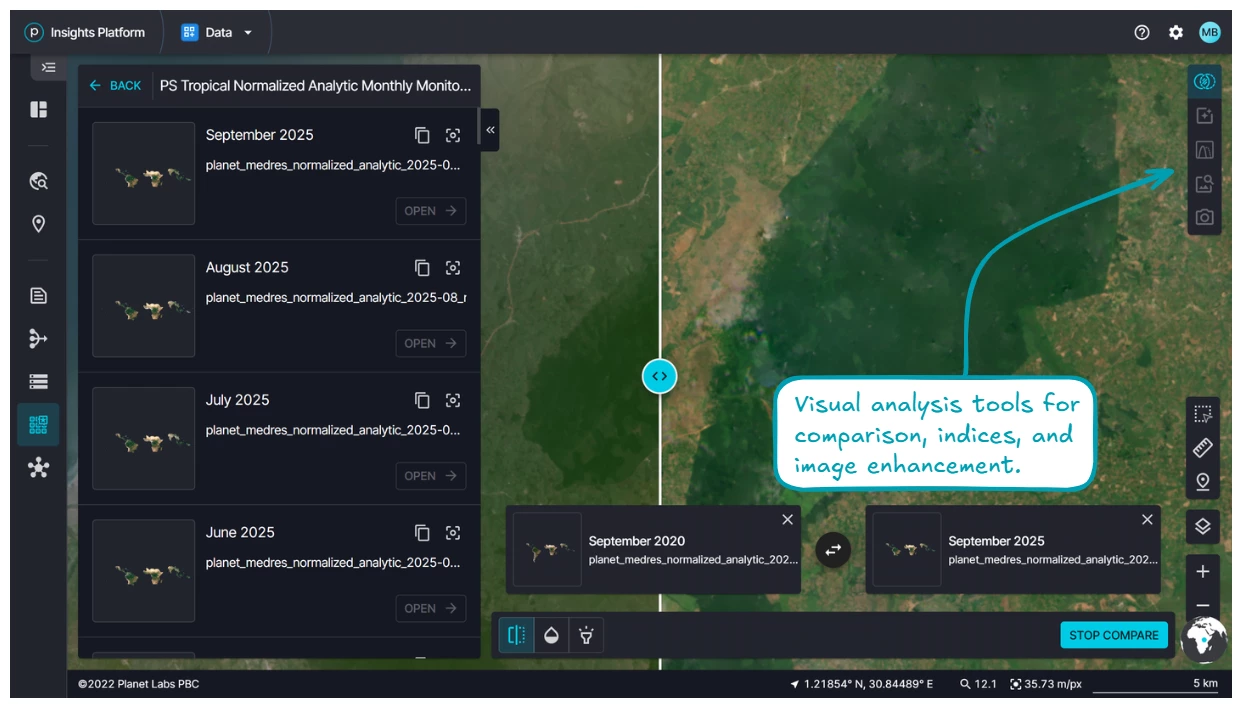
Task: Click the June 2025 list thumbnail
Action: pos(144,571)
